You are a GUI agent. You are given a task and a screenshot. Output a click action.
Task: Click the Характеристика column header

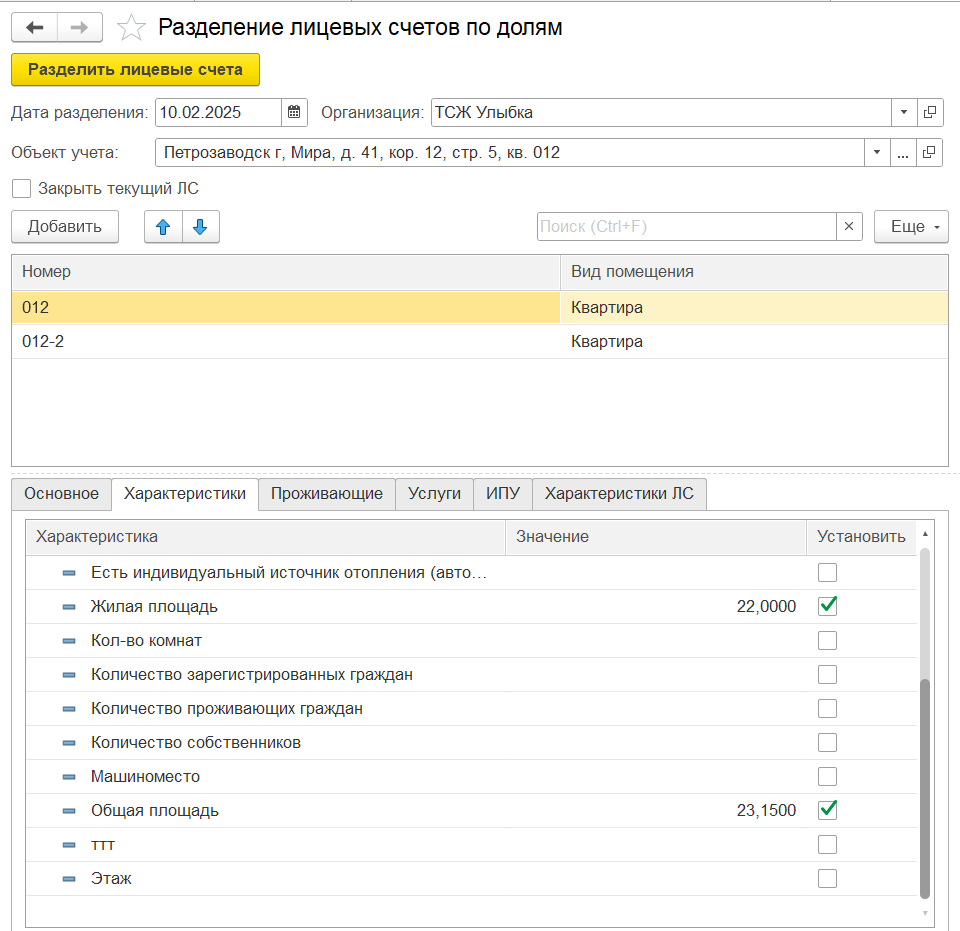pos(266,537)
